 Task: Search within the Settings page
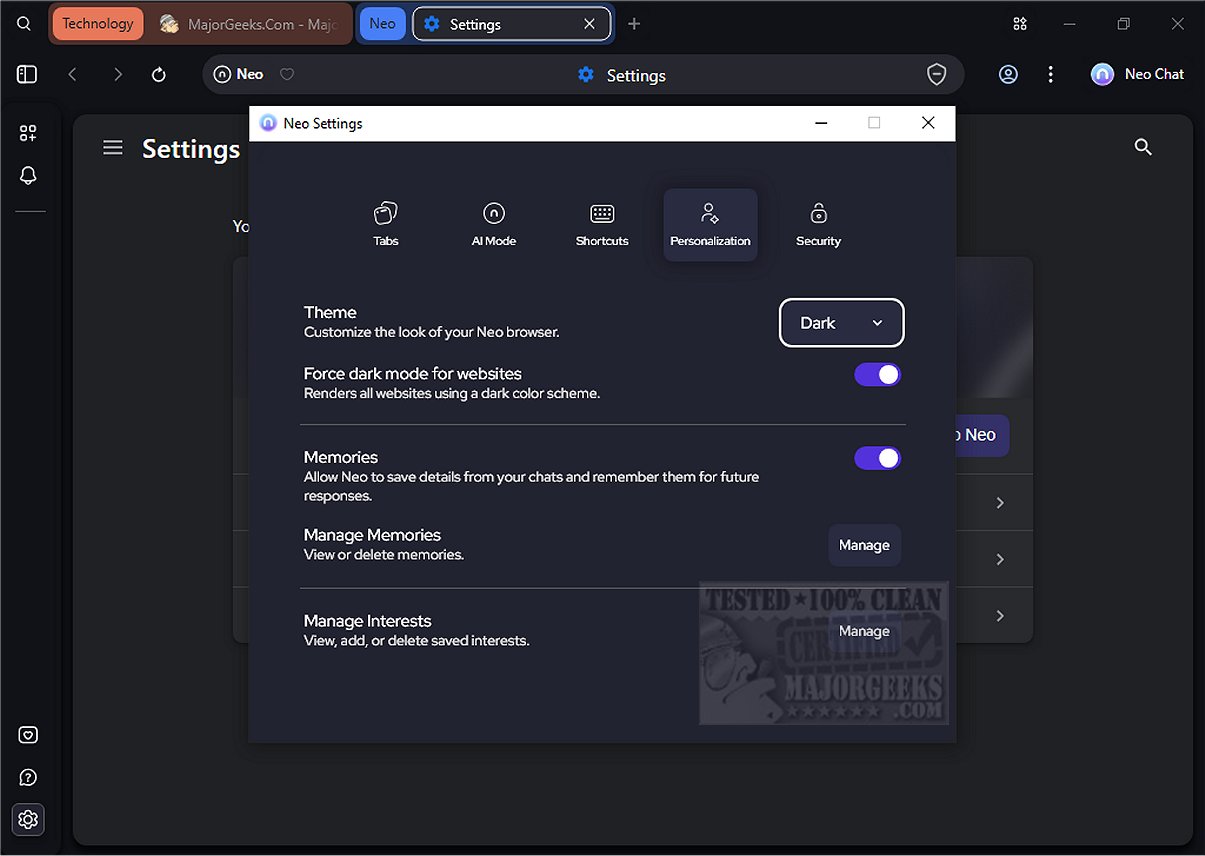click(1143, 147)
